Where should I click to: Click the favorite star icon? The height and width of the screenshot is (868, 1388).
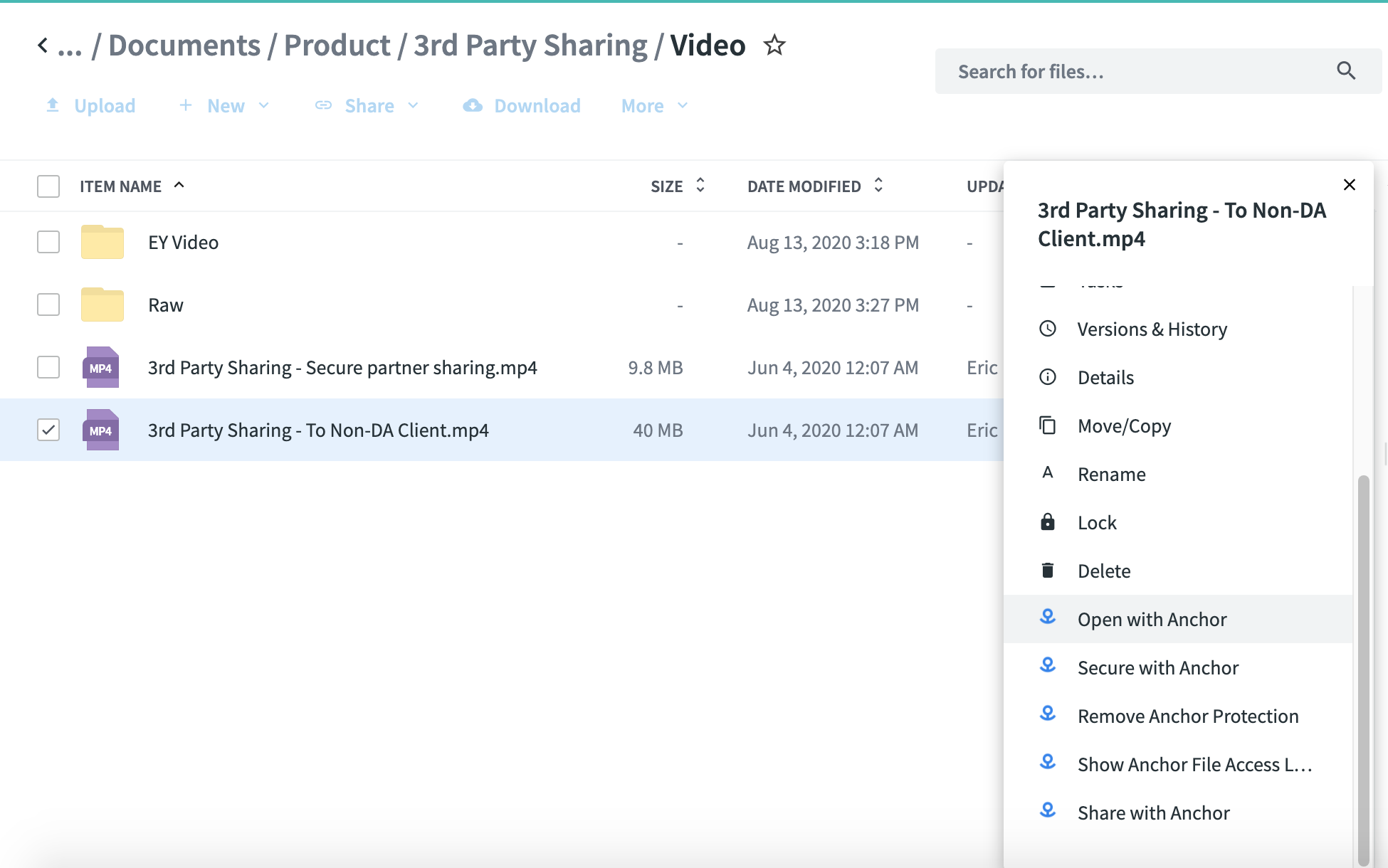pos(774,46)
